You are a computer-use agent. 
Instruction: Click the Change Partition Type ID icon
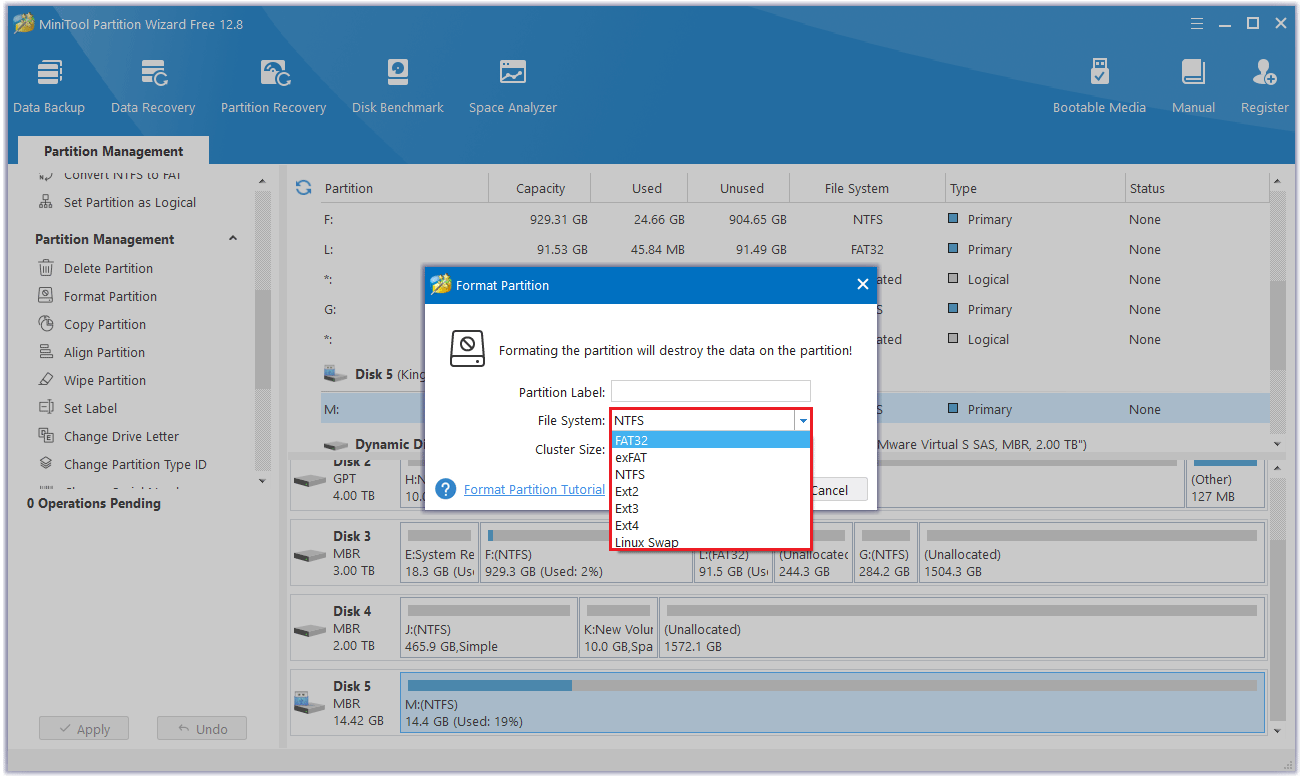click(46, 464)
